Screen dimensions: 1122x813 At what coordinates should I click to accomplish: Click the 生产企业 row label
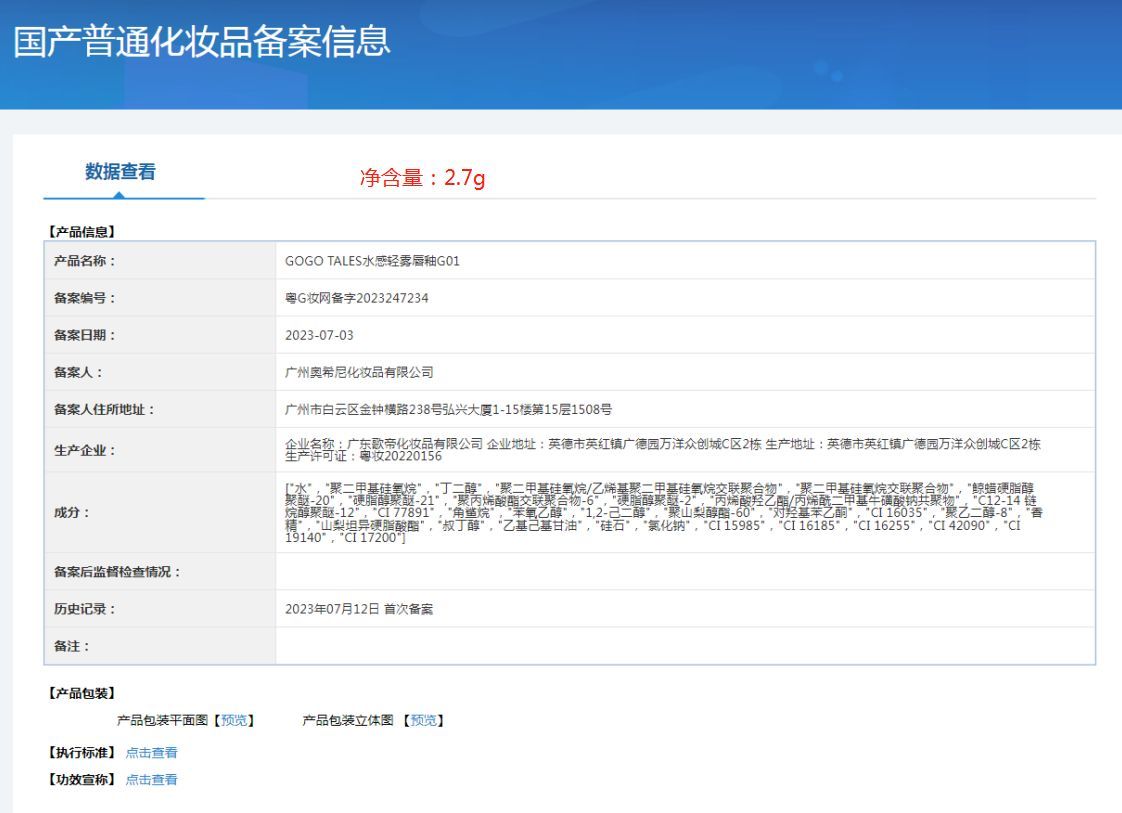coord(84,451)
